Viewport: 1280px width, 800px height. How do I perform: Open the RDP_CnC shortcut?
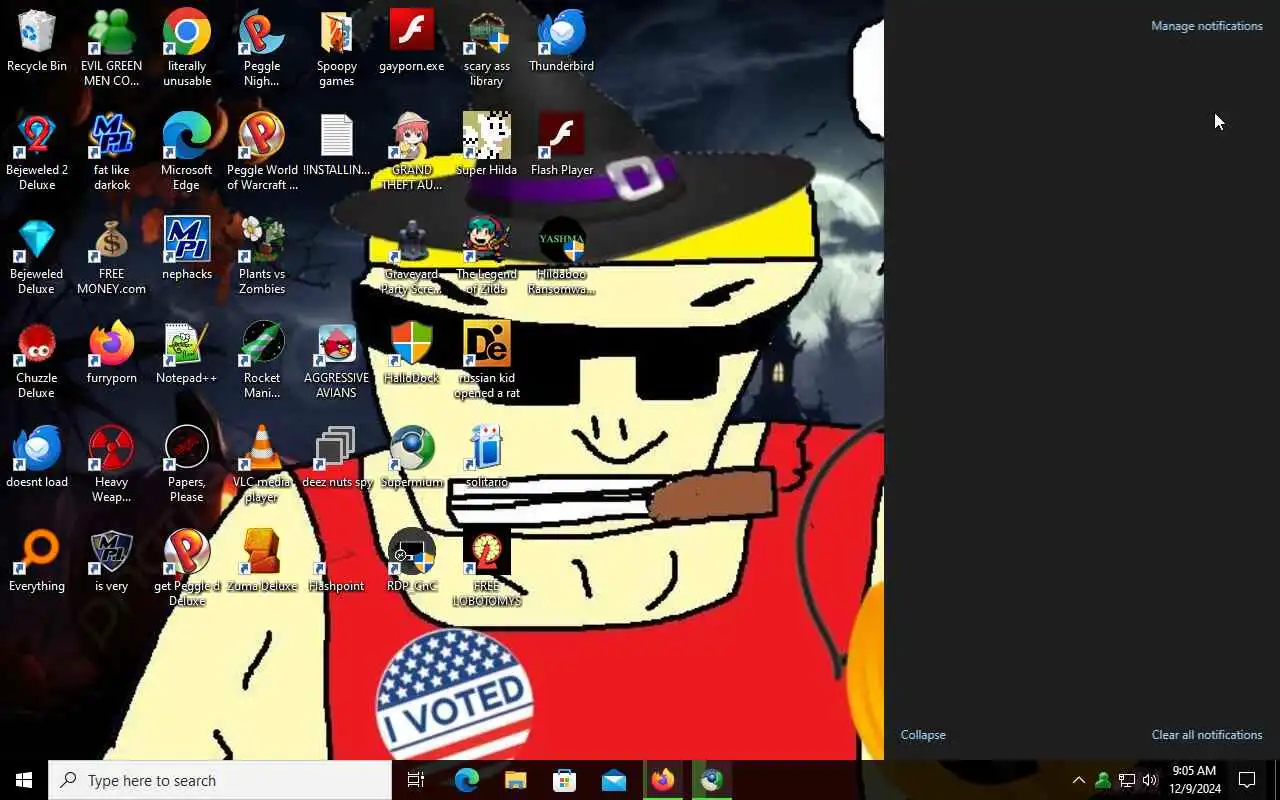[x=412, y=562]
